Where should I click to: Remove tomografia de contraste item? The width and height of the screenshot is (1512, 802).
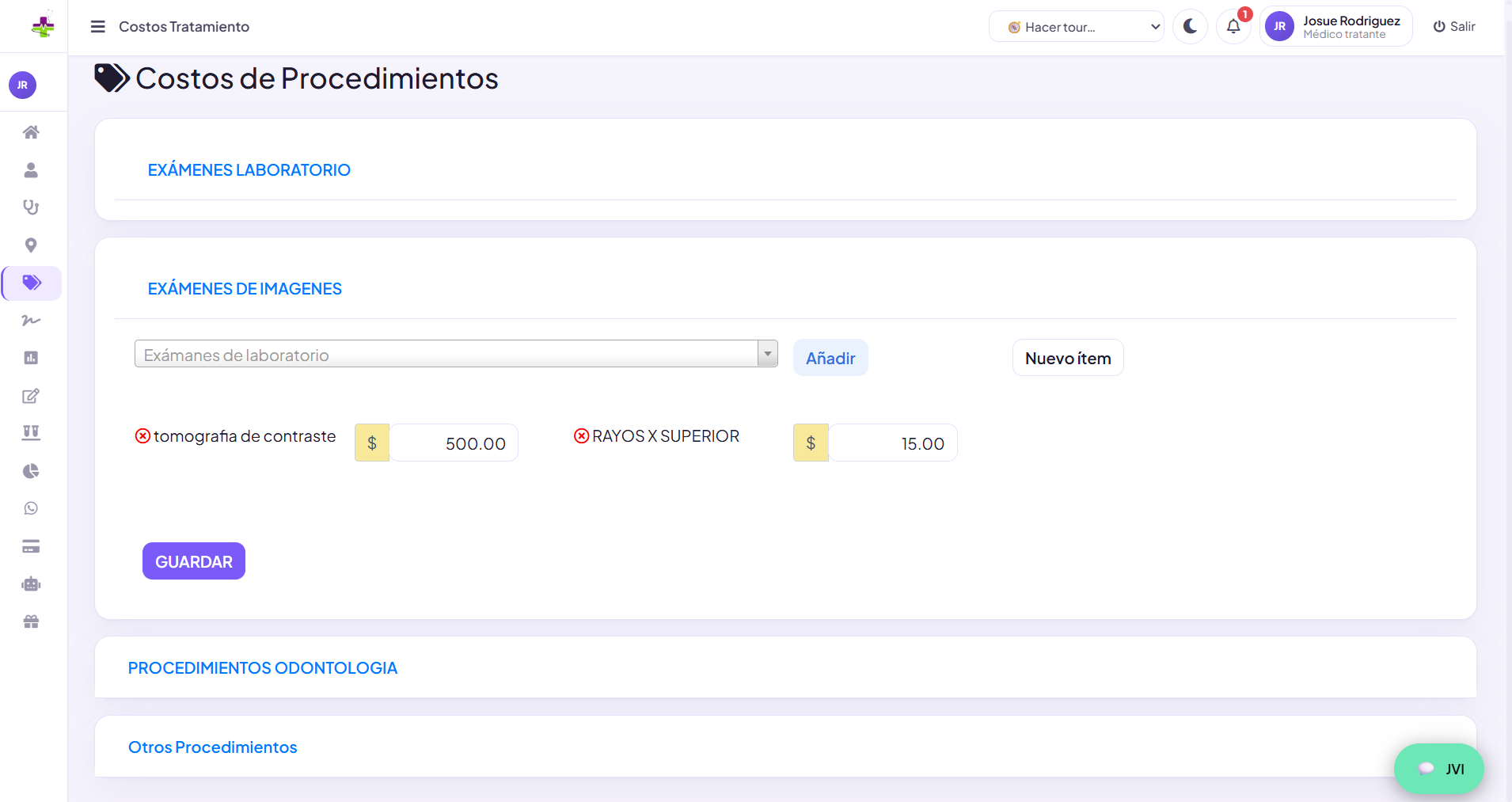point(142,436)
